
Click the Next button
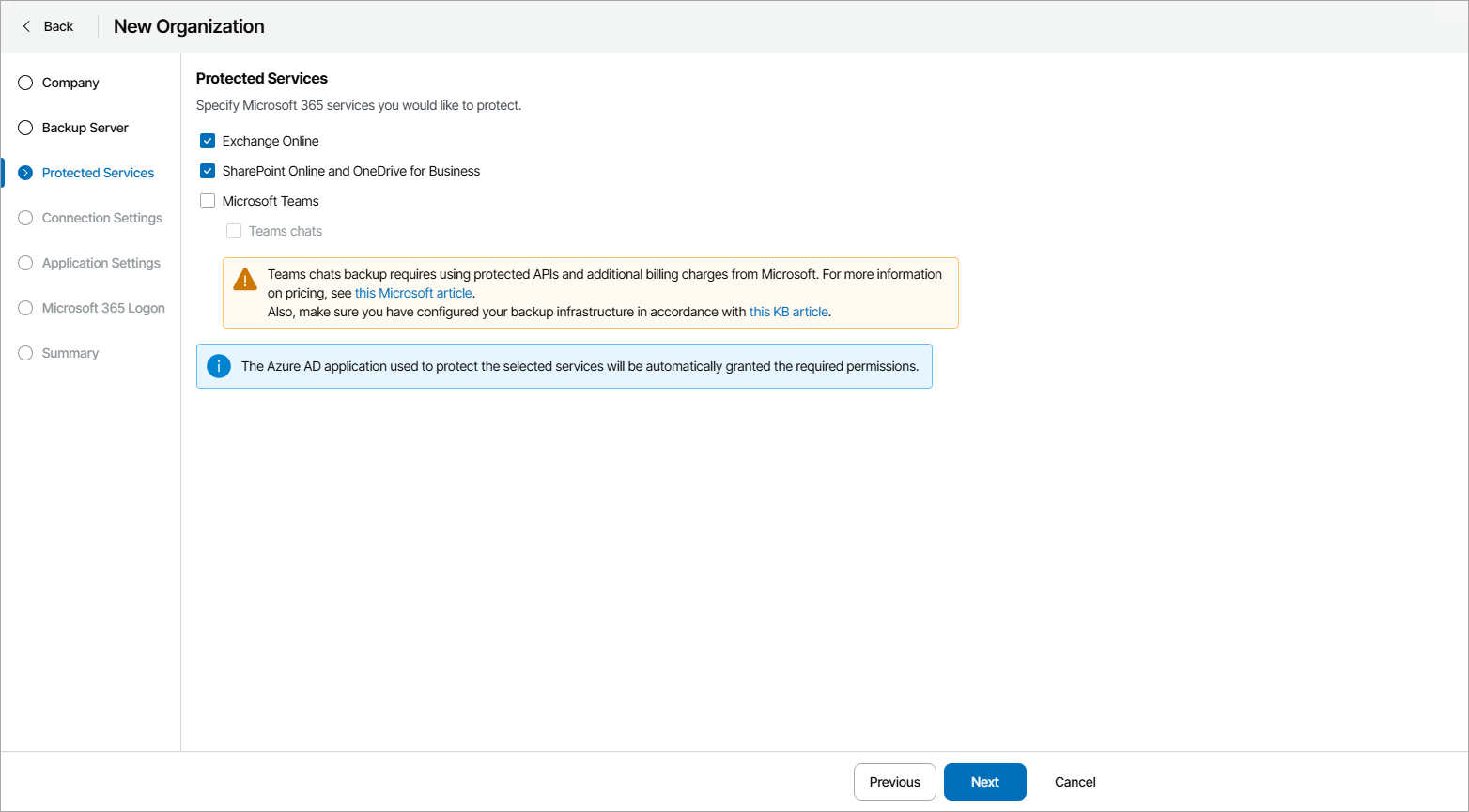pos(984,782)
